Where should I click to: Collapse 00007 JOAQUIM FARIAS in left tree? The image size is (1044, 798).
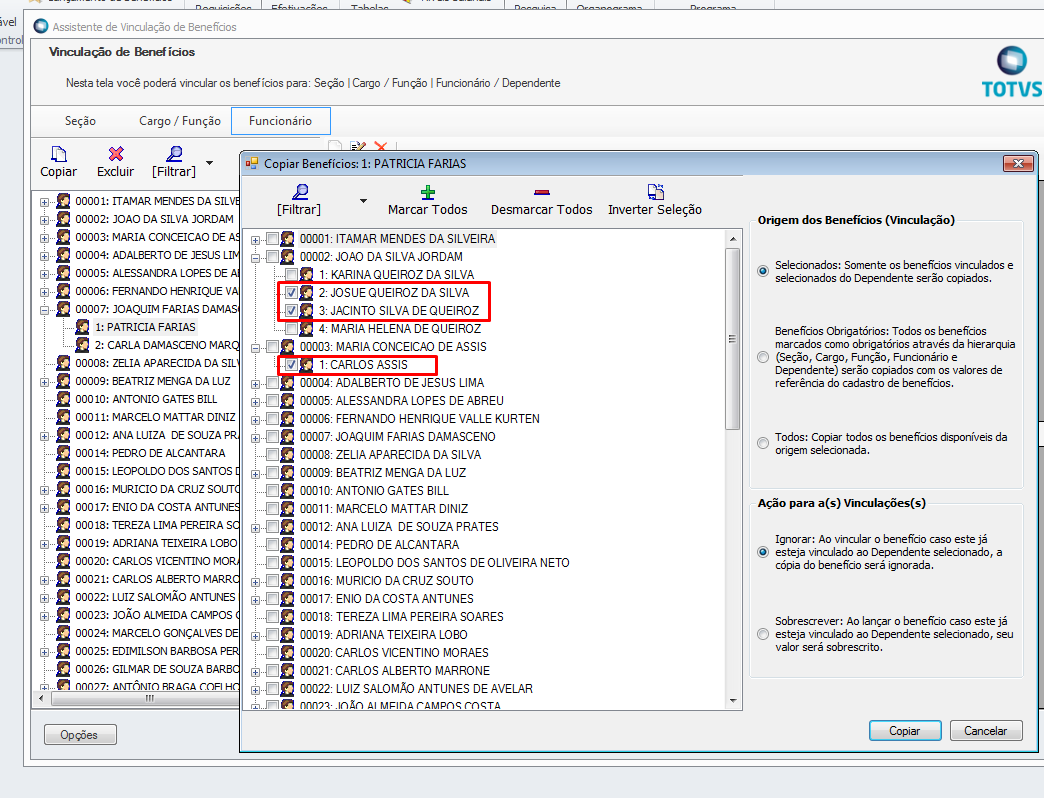[45, 310]
